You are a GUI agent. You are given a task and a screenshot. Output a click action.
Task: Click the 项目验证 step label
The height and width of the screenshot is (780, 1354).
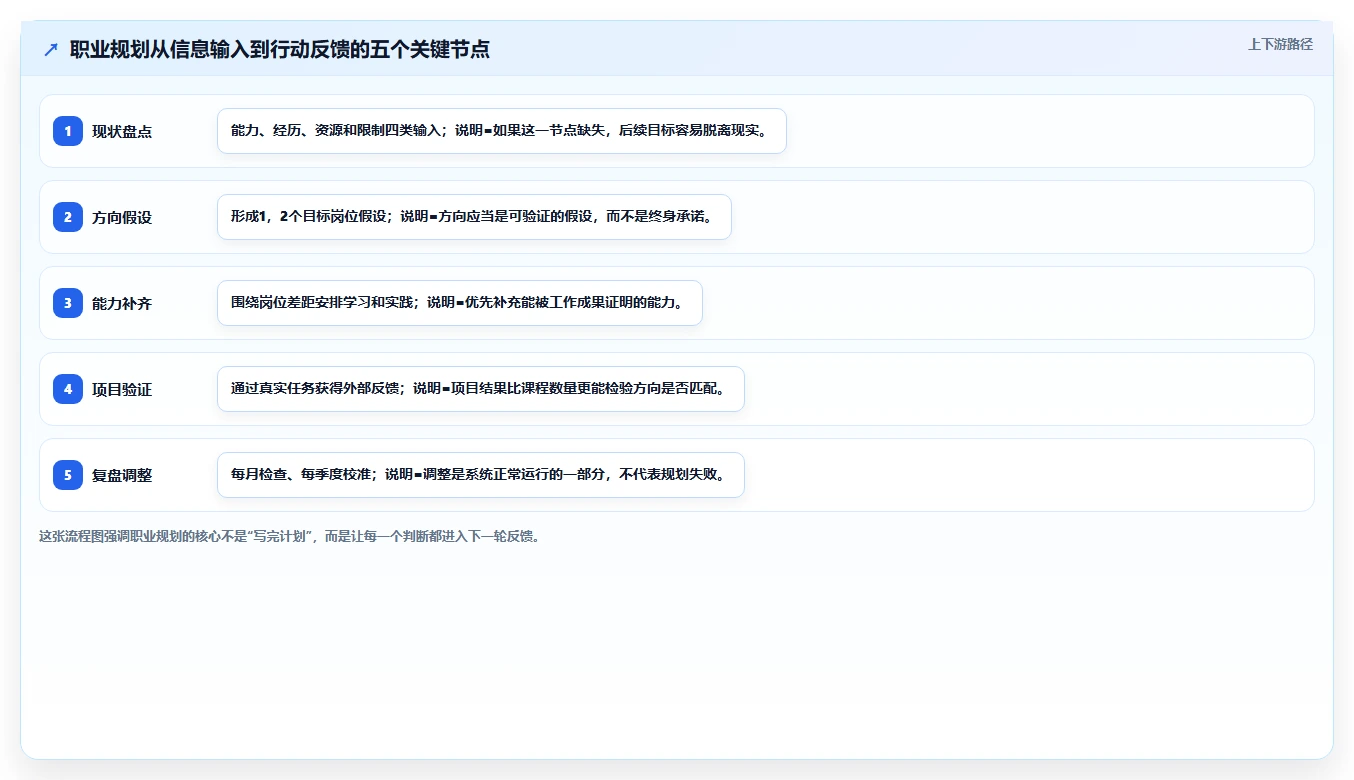point(122,389)
